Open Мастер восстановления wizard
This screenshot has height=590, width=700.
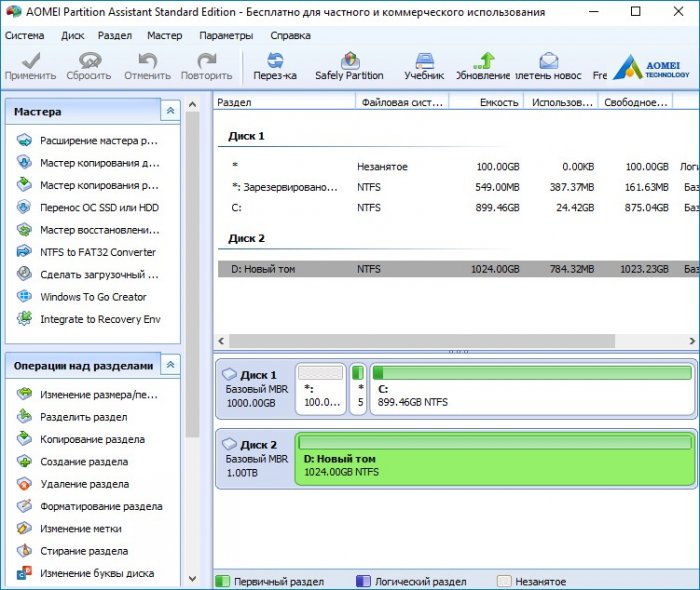click(x=88, y=230)
